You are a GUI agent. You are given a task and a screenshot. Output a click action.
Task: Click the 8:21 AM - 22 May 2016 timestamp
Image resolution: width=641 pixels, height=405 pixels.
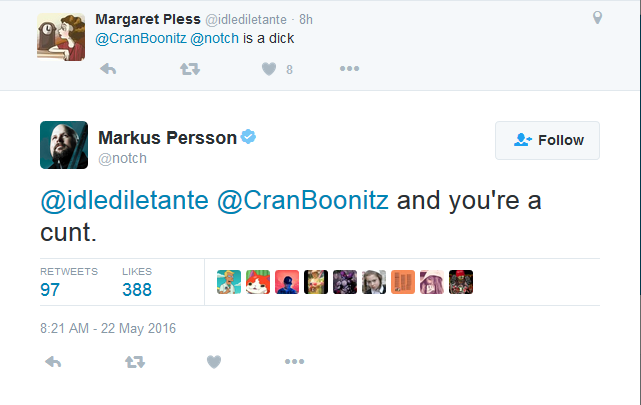pos(108,328)
